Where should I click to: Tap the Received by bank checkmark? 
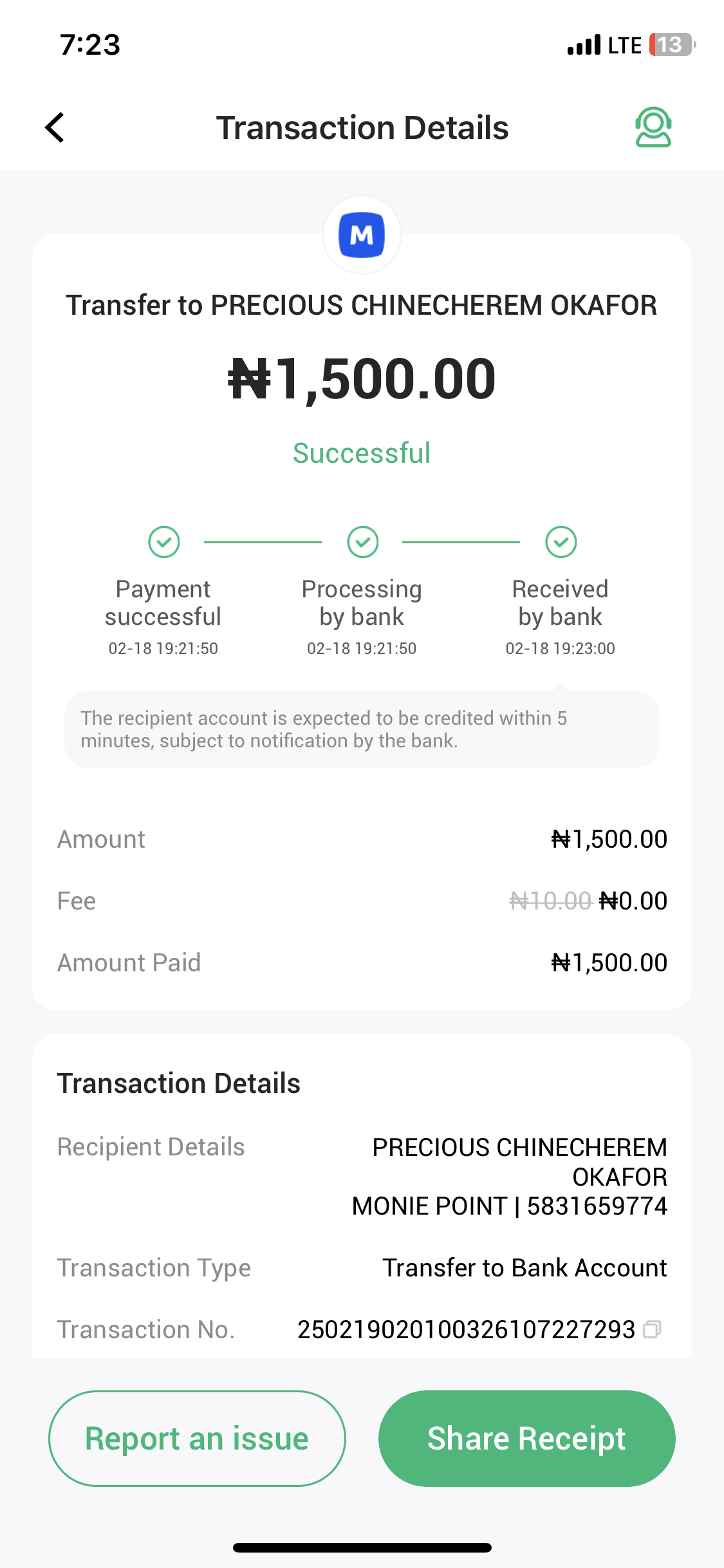(561, 542)
